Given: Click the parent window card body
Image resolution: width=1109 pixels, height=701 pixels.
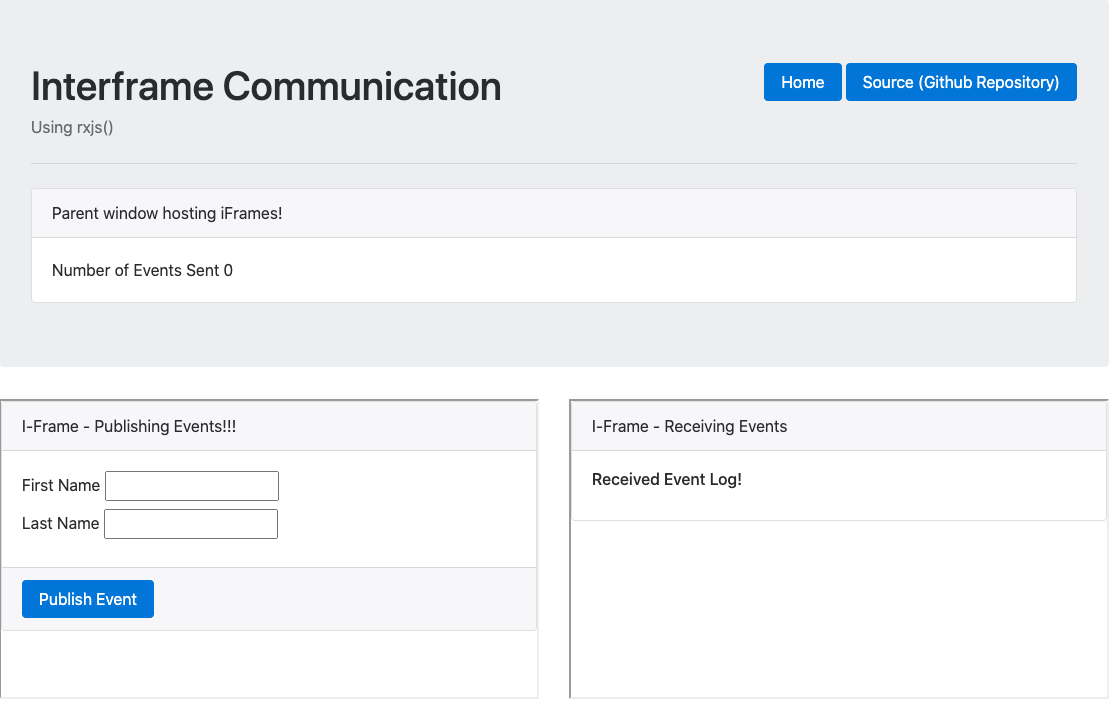Looking at the screenshot, I should pyautogui.click(x=553, y=270).
